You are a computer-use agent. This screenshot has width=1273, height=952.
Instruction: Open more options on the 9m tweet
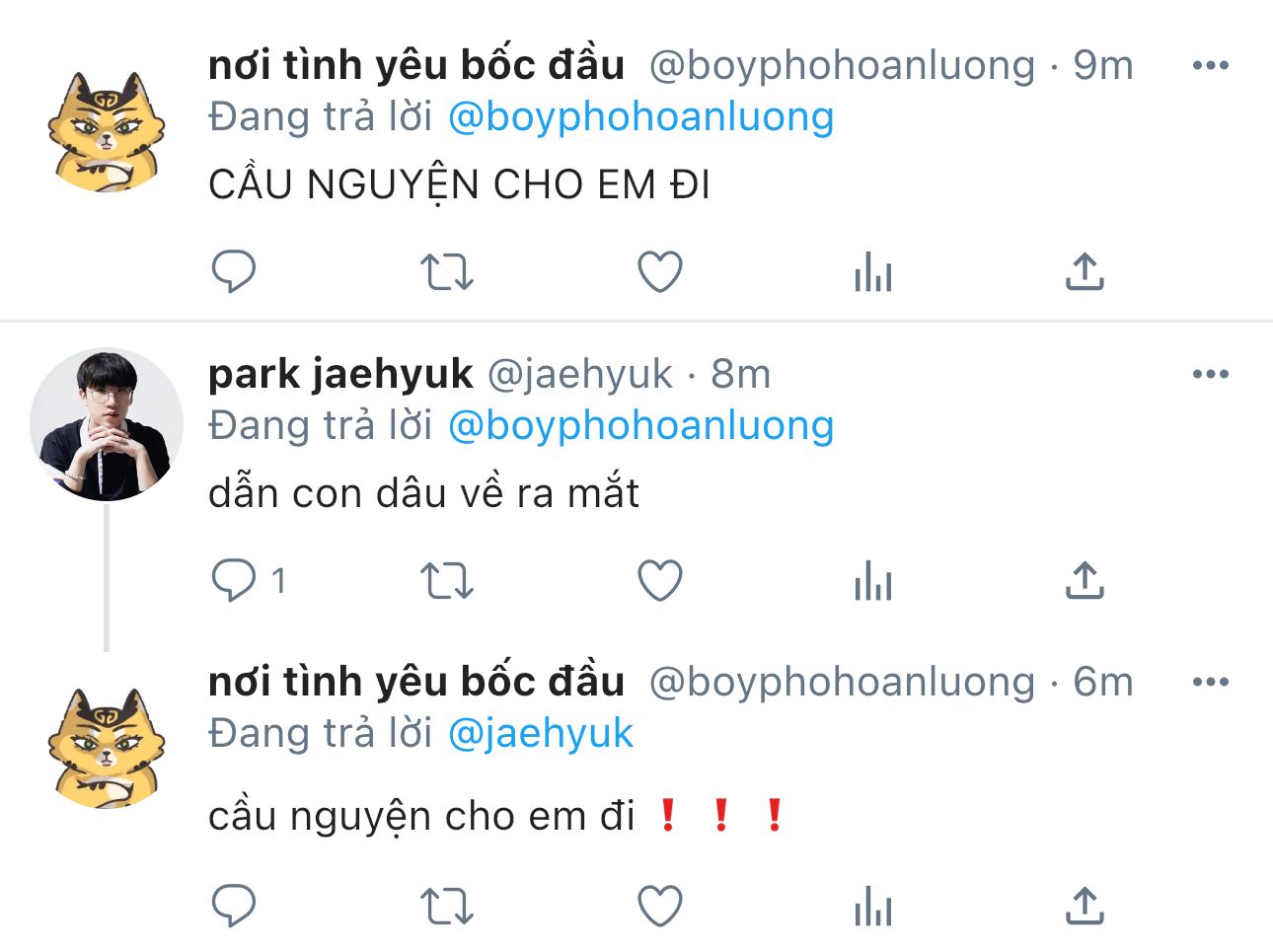(1211, 66)
